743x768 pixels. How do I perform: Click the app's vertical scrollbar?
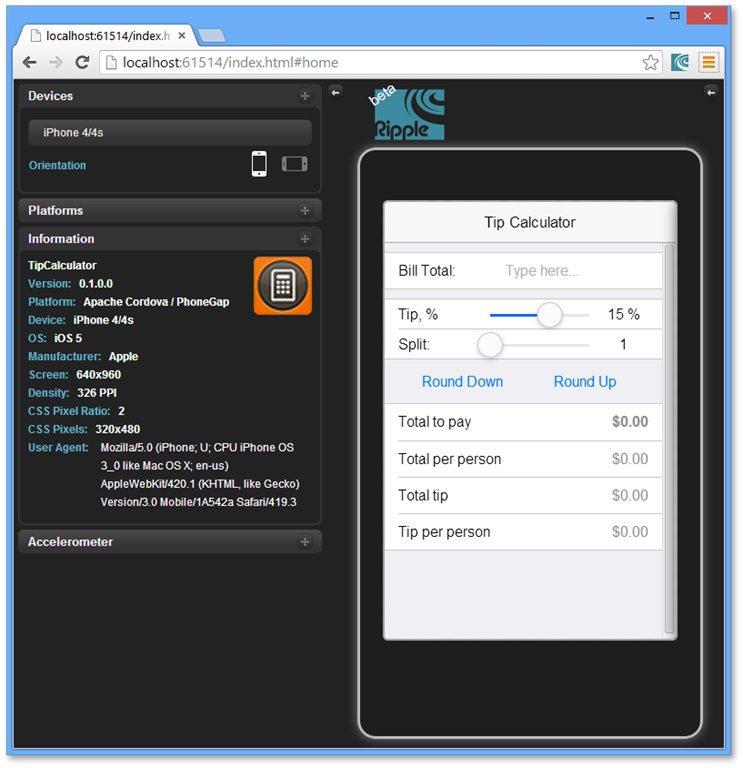pyautogui.click(x=669, y=439)
